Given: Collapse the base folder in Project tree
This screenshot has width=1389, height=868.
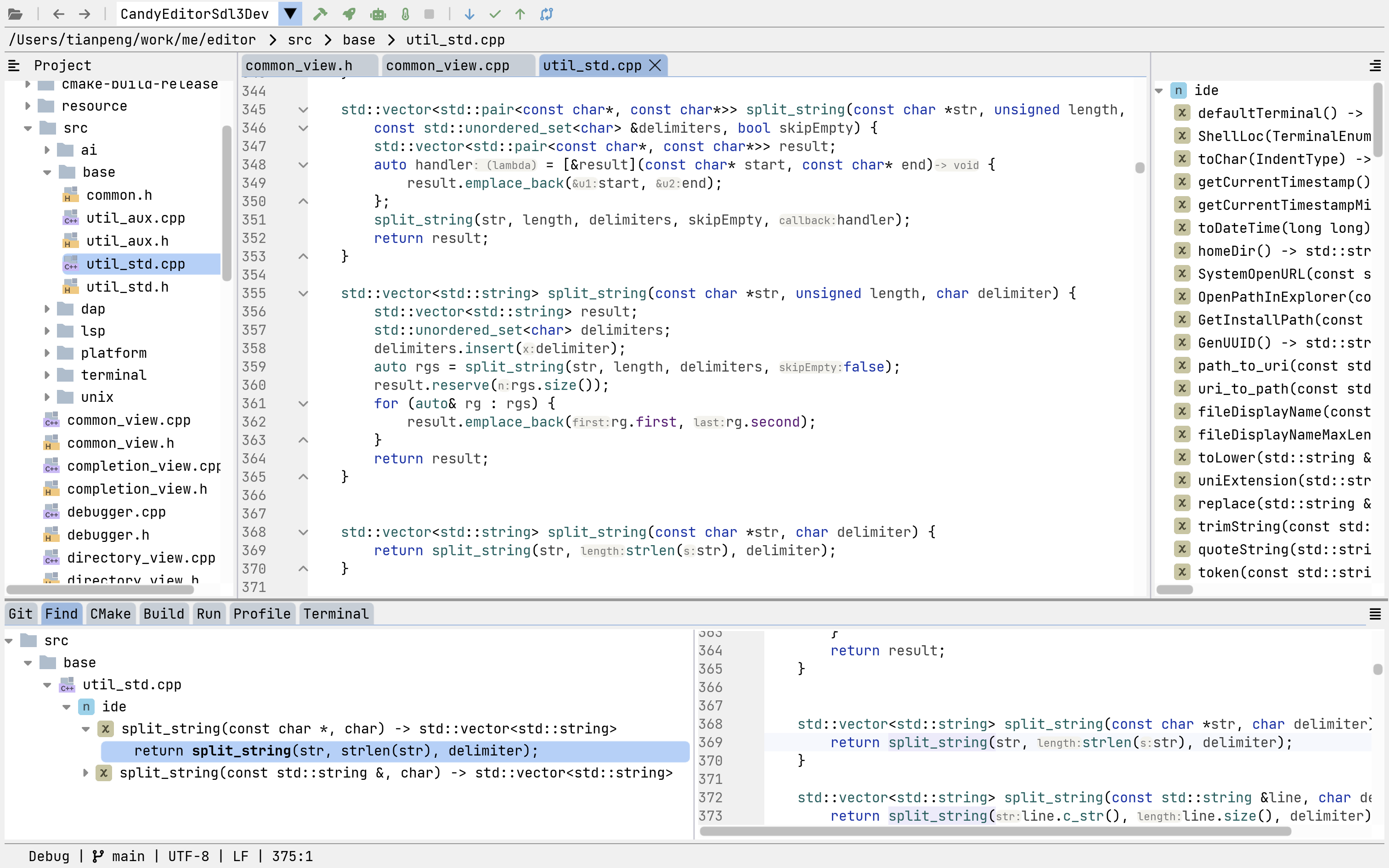Looking at the screenshot, I should (47, 172).
